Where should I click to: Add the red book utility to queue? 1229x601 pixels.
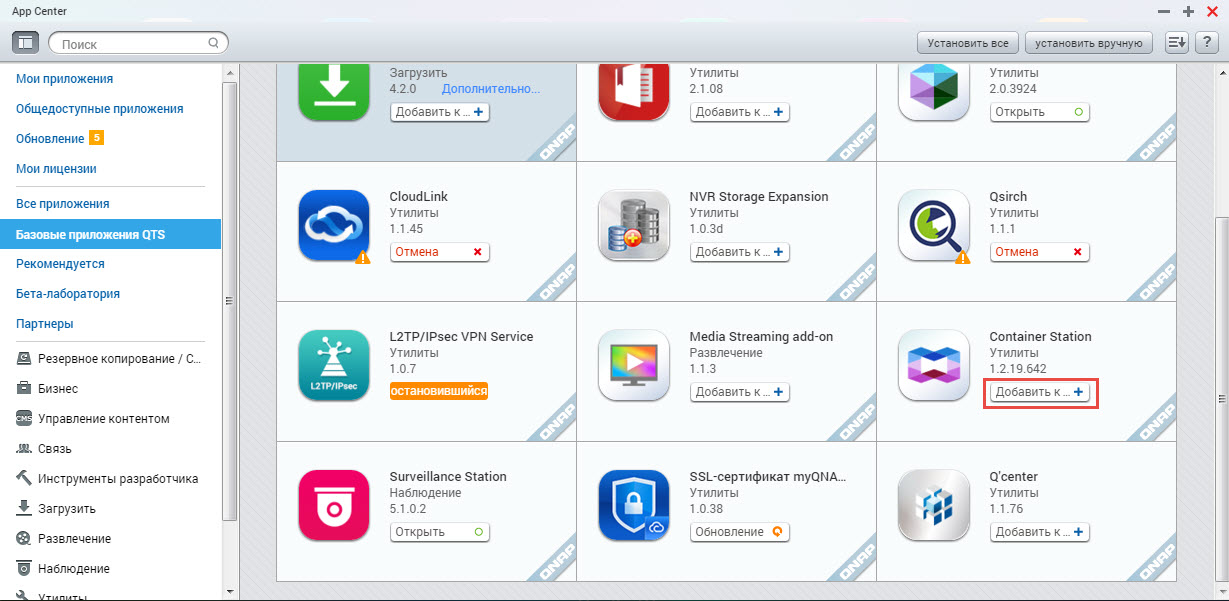coord(740,112)
